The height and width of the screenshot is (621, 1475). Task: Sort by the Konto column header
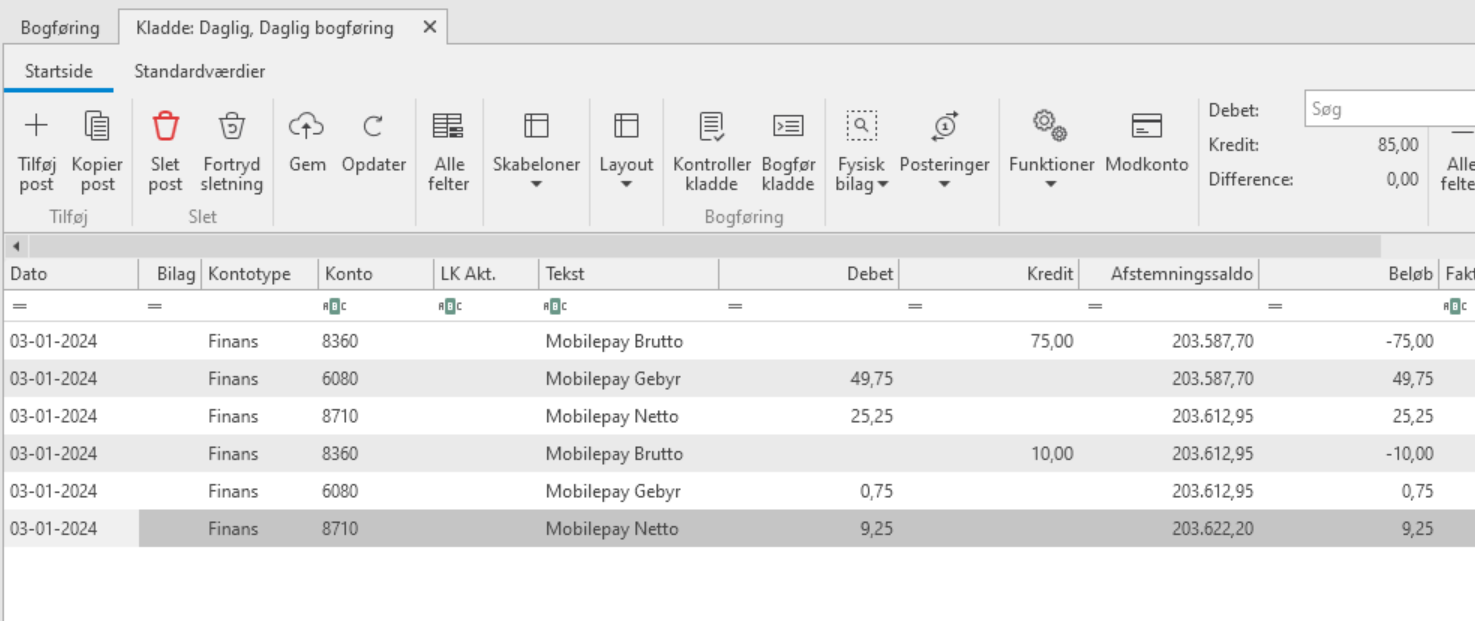[x=376, y=273]
